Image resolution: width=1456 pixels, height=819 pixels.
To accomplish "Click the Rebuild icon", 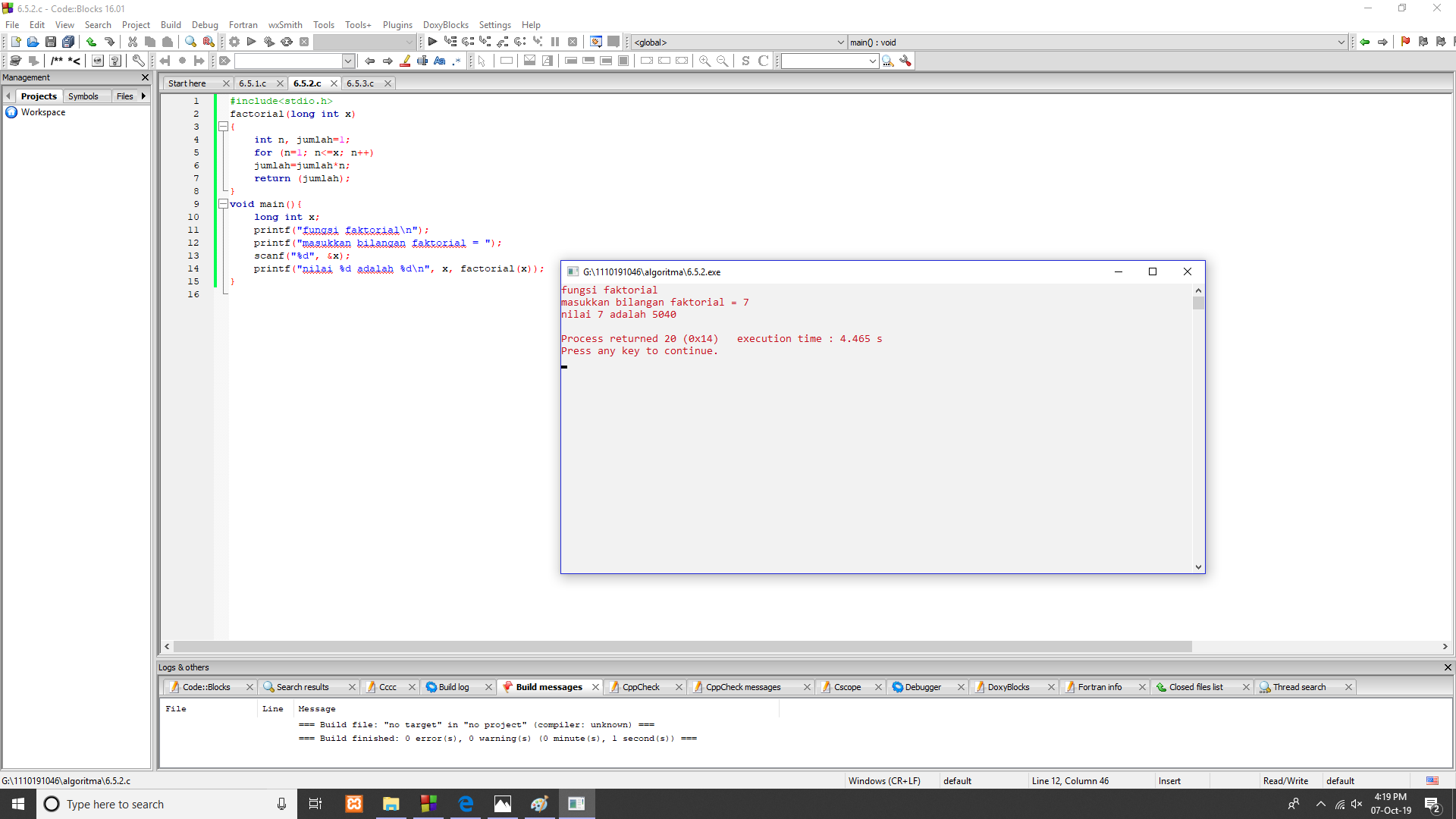I will coord(287,42).
